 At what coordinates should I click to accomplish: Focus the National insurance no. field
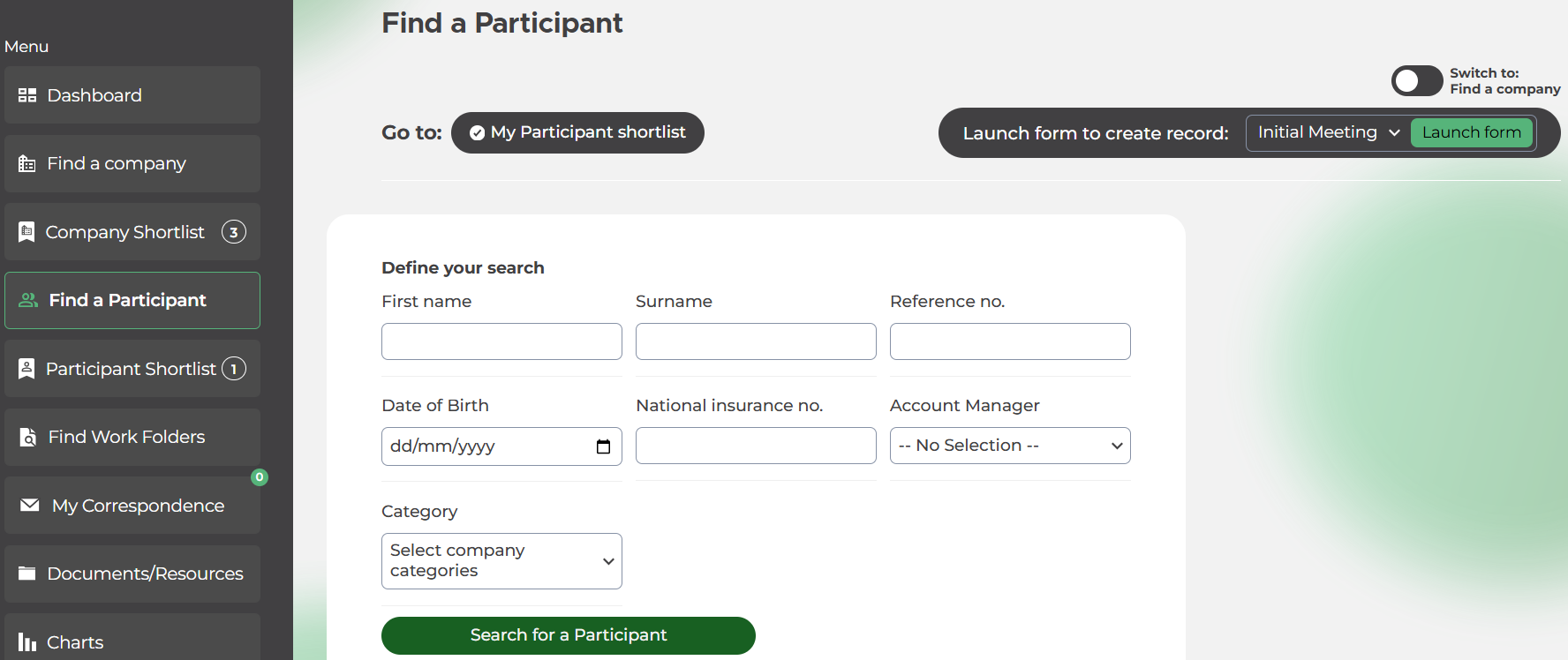pyautogui.click(x=756, y=446)
